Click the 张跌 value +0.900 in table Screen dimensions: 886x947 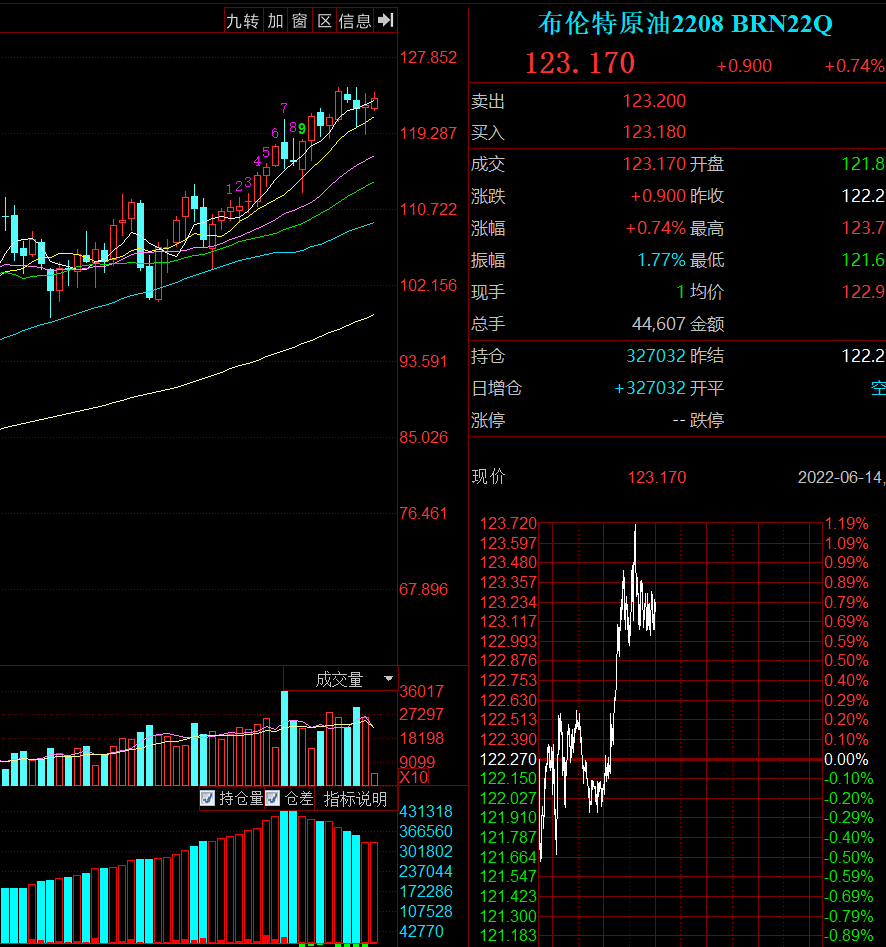[x=658, y=196]
